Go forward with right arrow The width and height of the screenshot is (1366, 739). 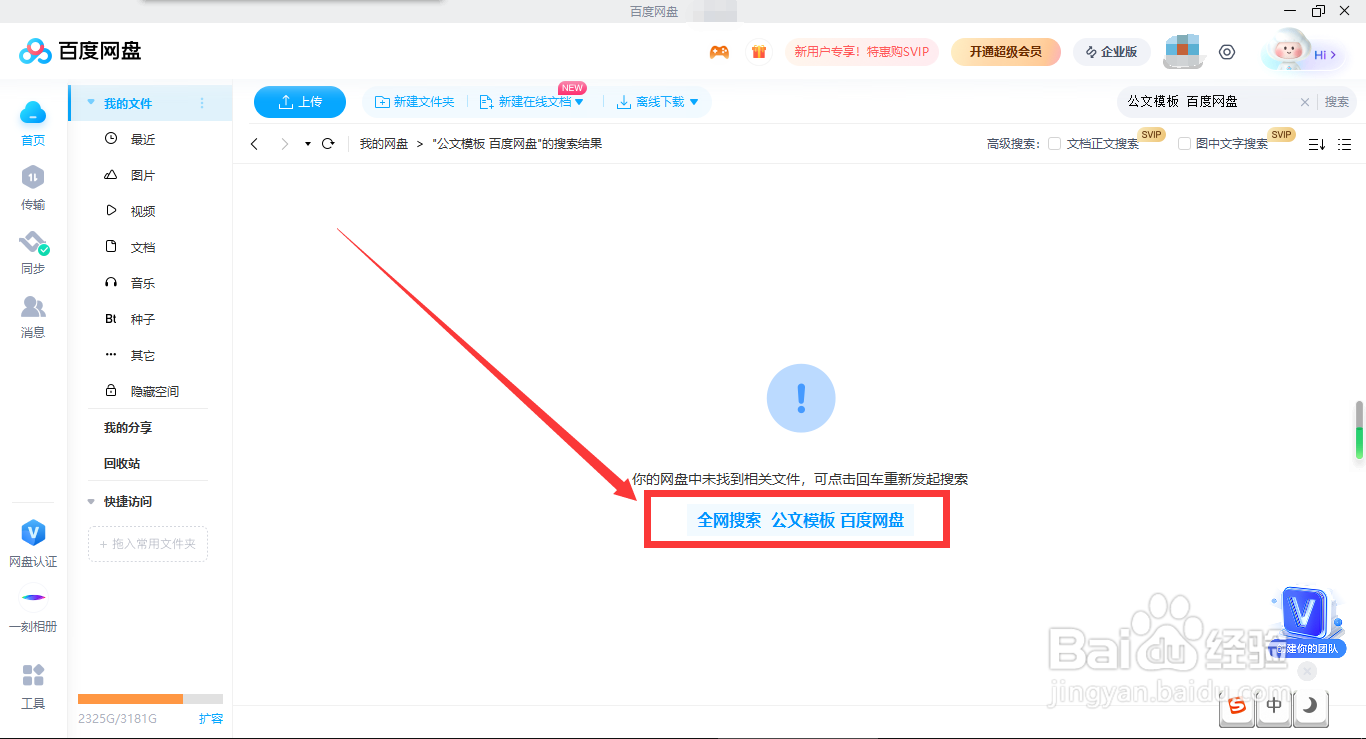285,144
